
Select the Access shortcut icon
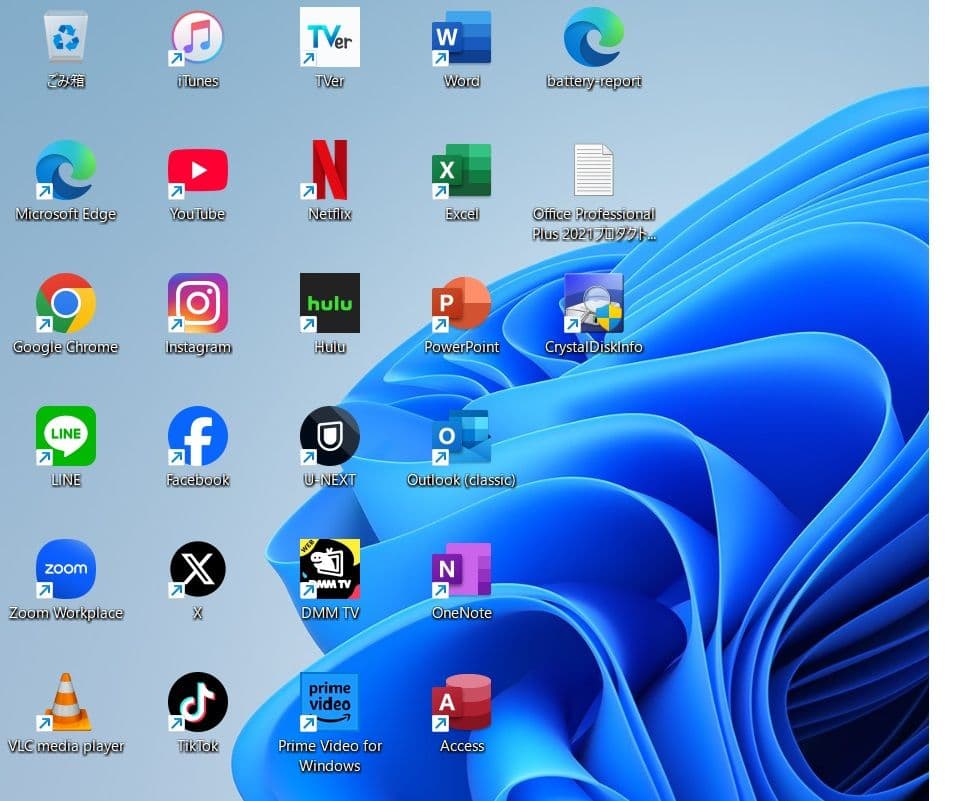click(x=462, y=703)
